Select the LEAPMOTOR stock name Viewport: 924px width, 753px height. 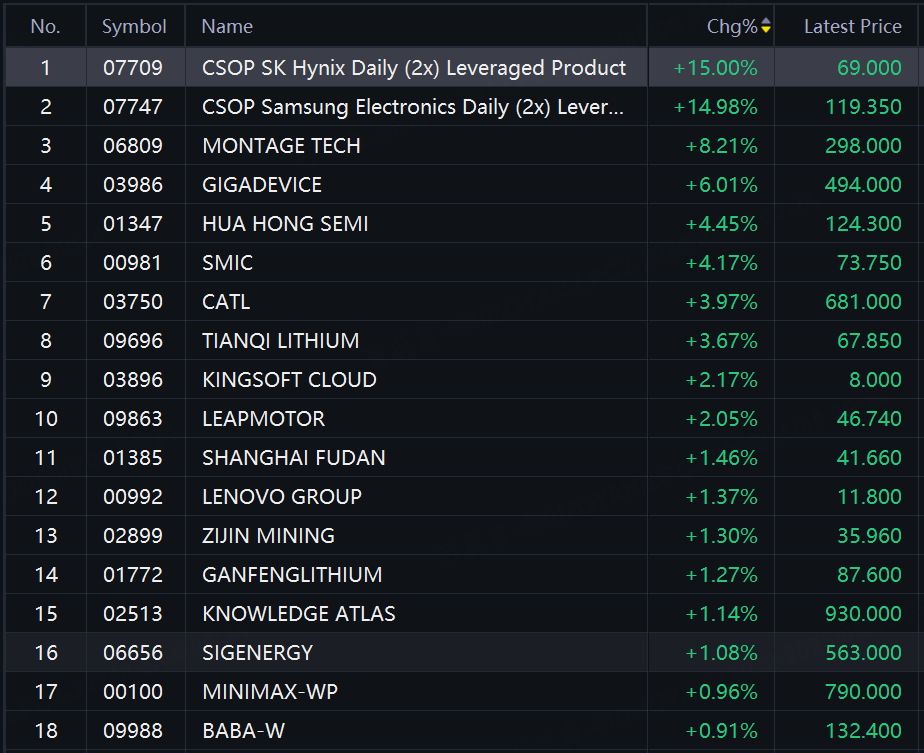(x=263, y=418)
